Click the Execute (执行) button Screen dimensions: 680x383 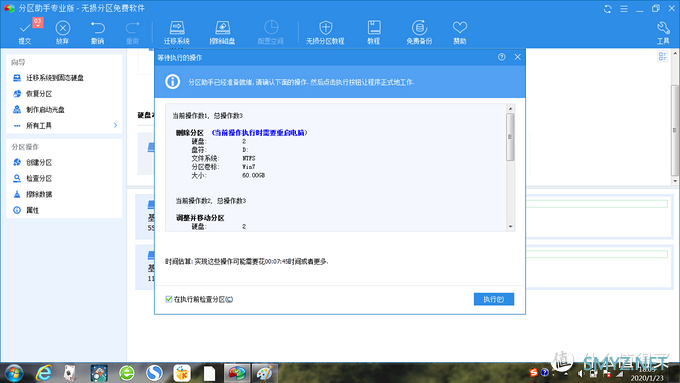(494, 299)
